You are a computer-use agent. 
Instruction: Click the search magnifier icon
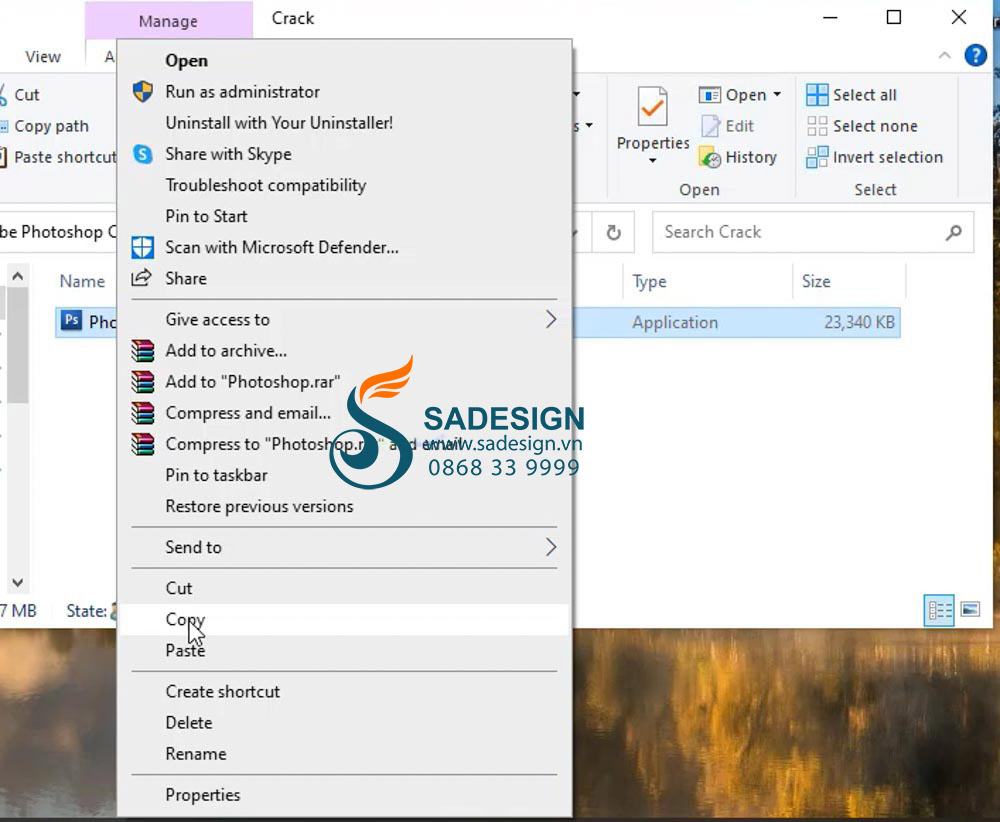[x=953, y=233]
